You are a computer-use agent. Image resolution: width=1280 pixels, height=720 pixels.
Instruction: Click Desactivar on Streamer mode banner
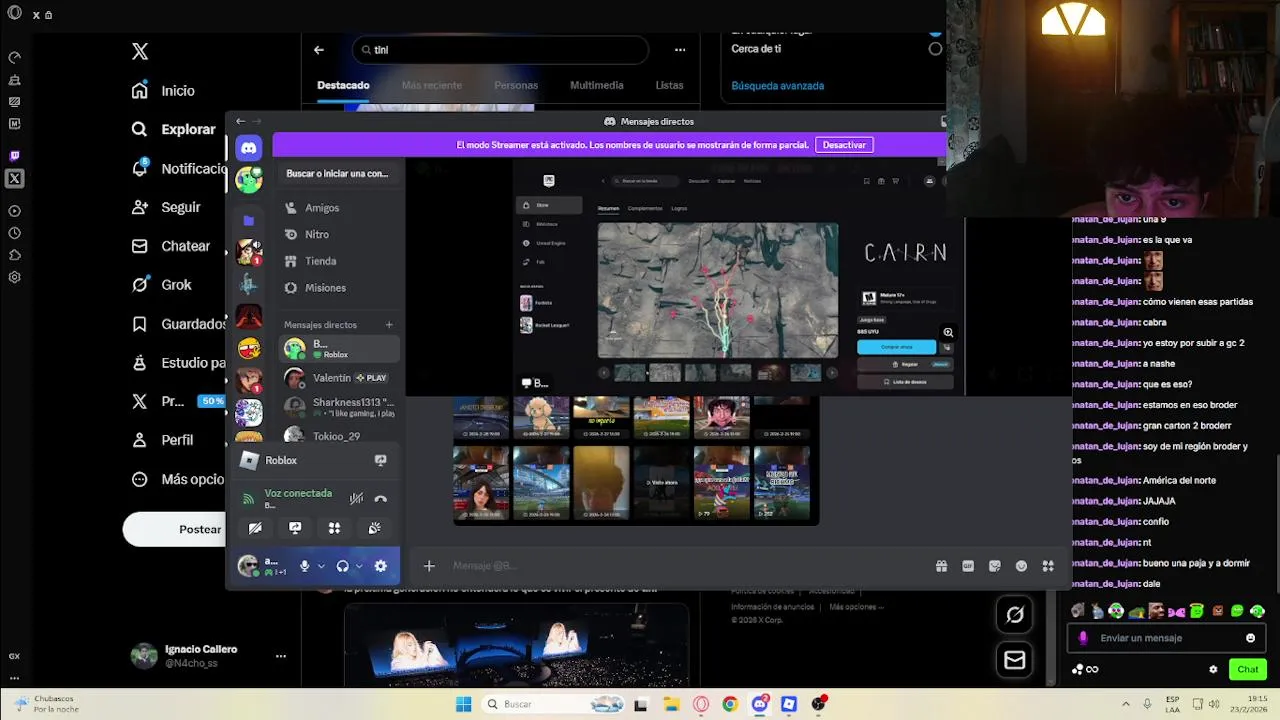point(844,145)
